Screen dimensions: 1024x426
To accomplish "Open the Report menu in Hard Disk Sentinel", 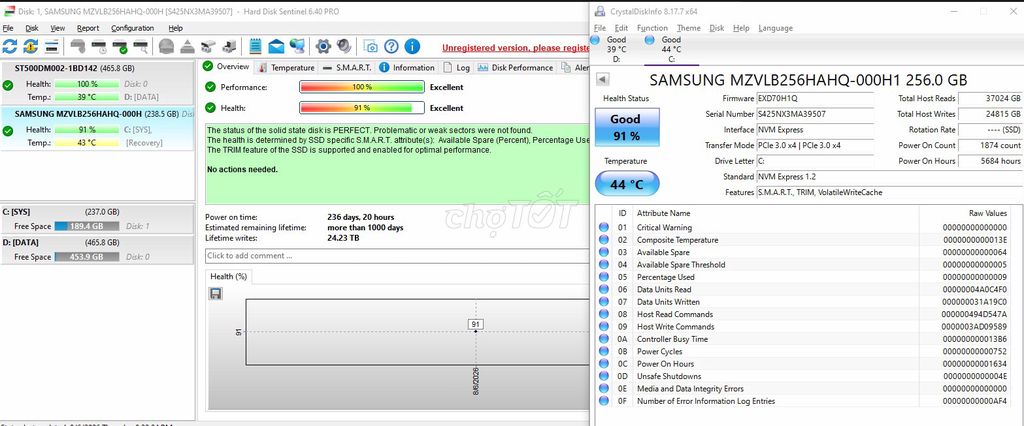I will point(88,28).
